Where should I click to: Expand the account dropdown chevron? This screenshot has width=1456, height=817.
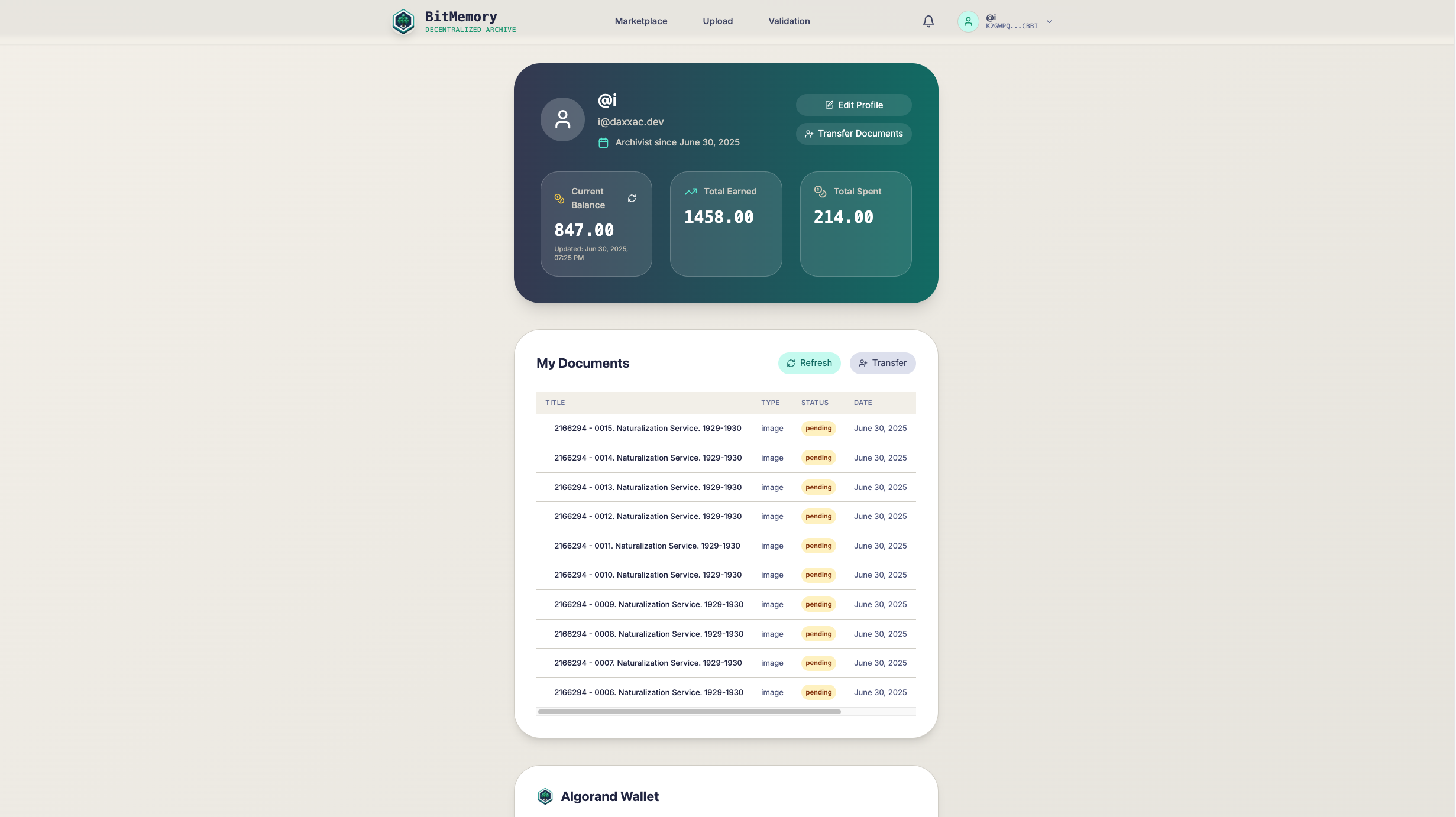coord(1049,22)
